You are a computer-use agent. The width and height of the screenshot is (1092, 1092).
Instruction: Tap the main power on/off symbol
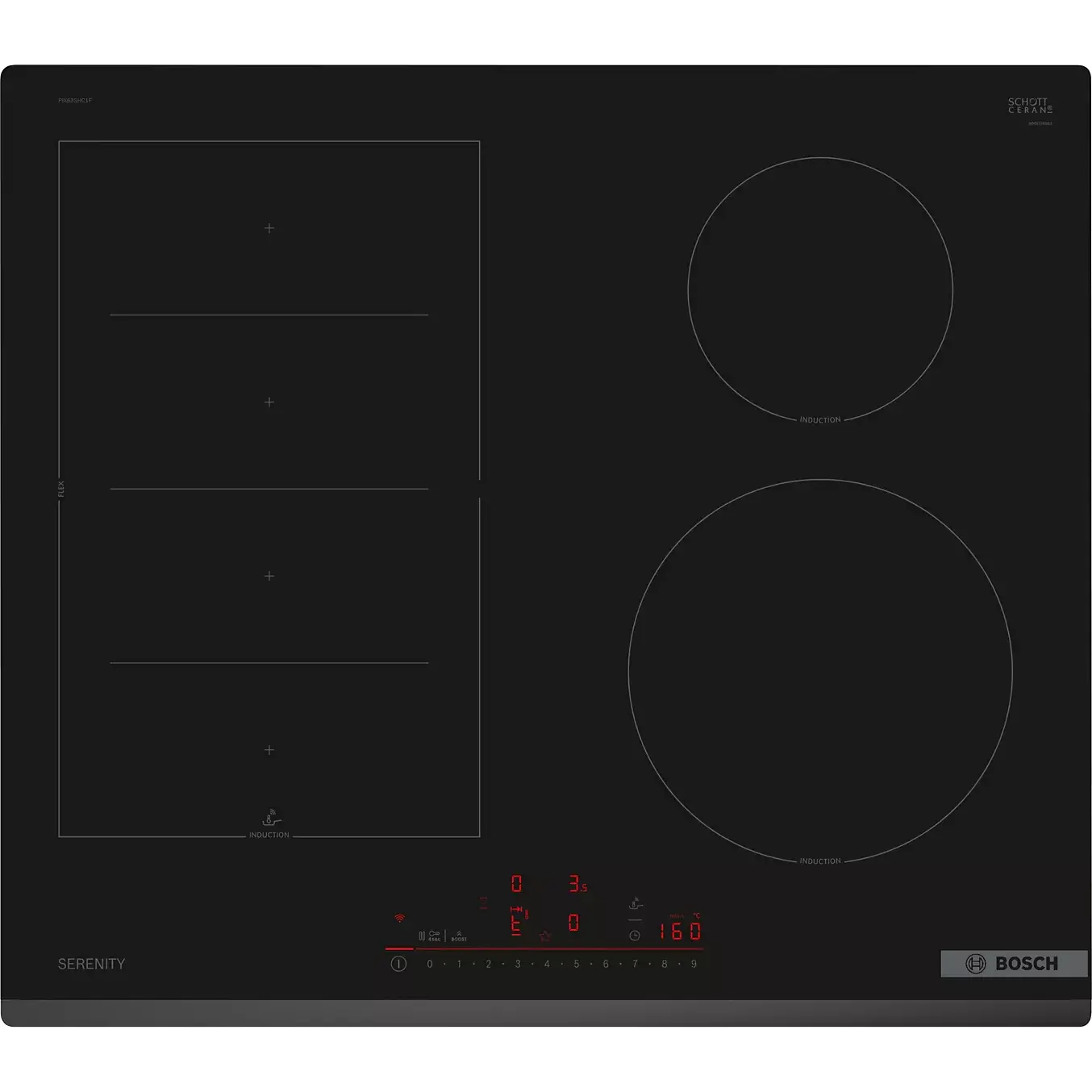pyautogui.click(x=398, y=964)
